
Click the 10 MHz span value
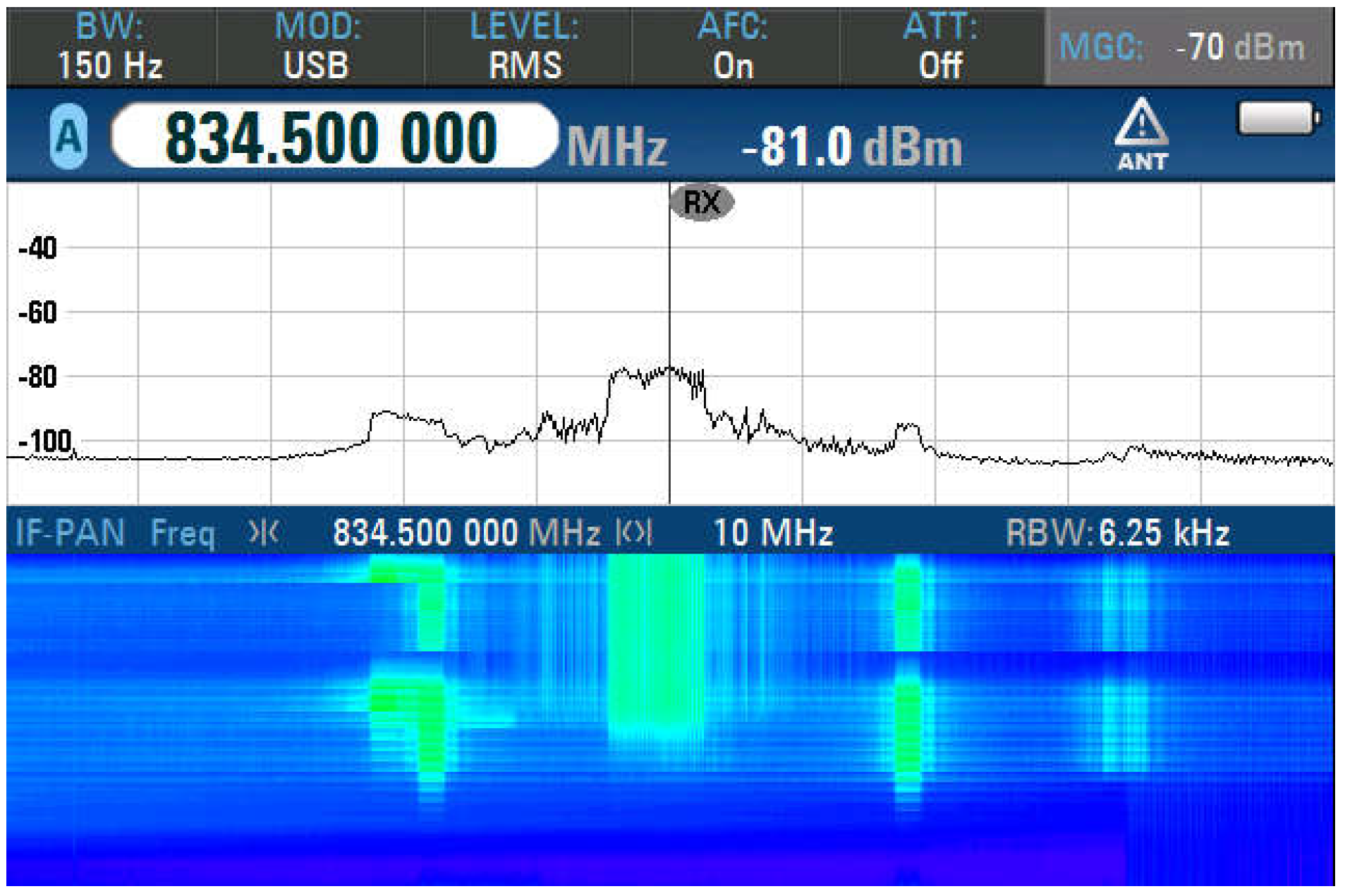coord(773,532)
